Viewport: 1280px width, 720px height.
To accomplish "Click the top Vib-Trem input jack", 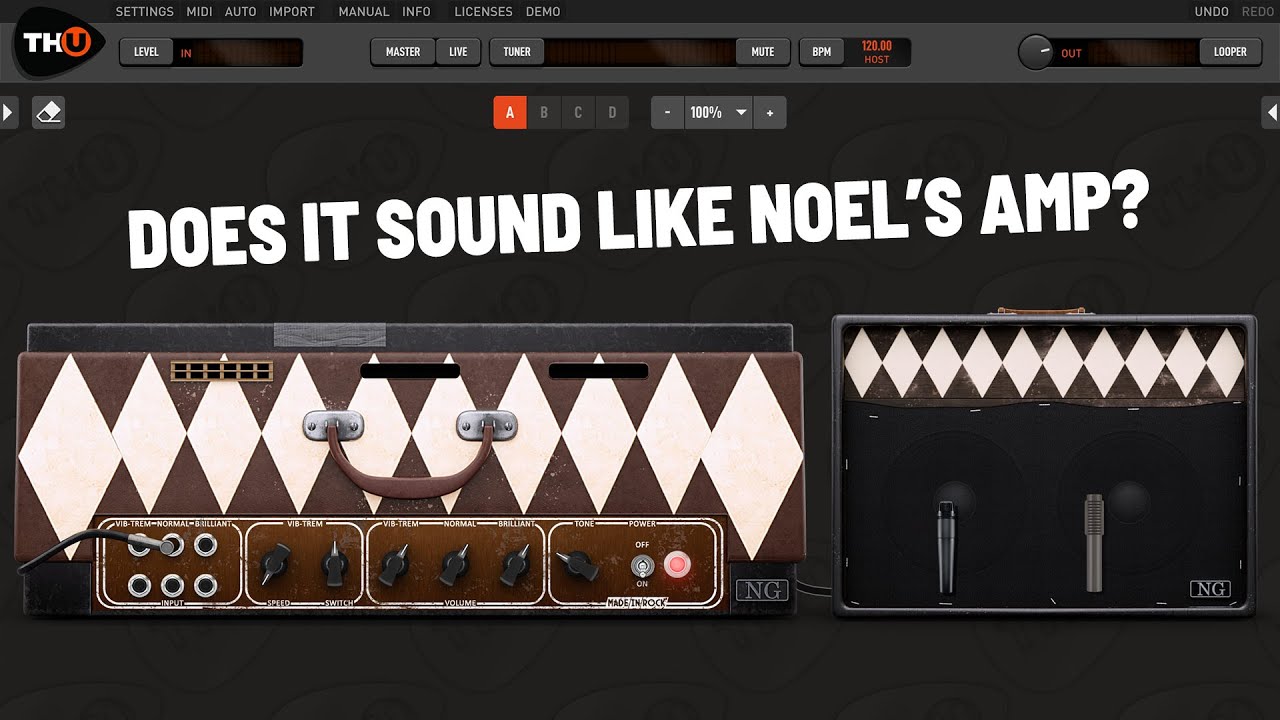I will (x=138, y=545).
